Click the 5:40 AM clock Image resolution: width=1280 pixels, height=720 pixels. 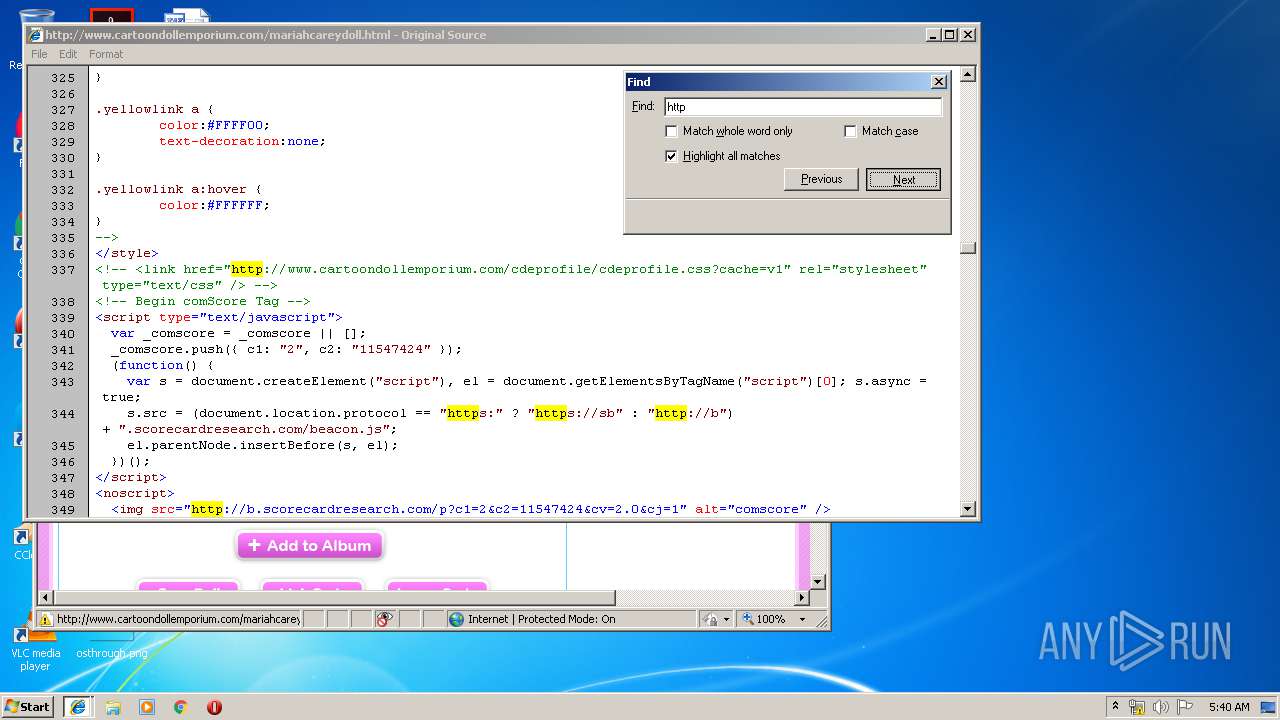[1229, 707]
